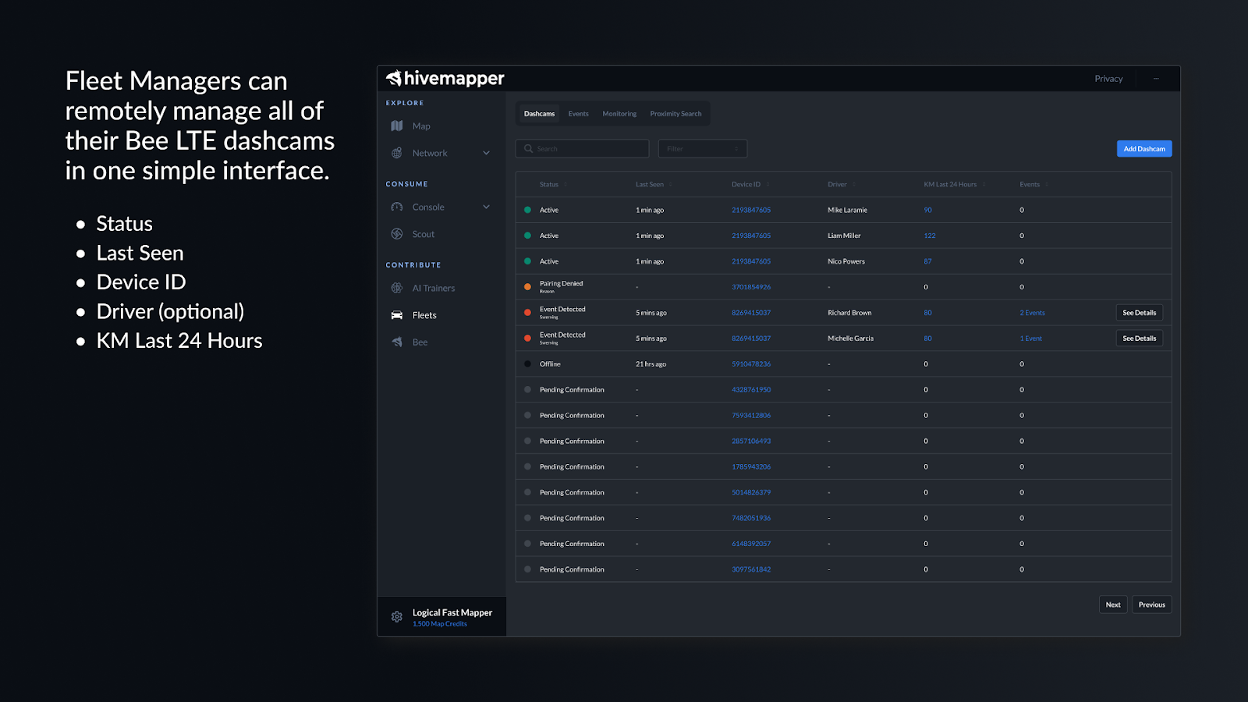Click sort arrows on Status column
Viewport: 1248px width, 702px height.
click(566, 185)
